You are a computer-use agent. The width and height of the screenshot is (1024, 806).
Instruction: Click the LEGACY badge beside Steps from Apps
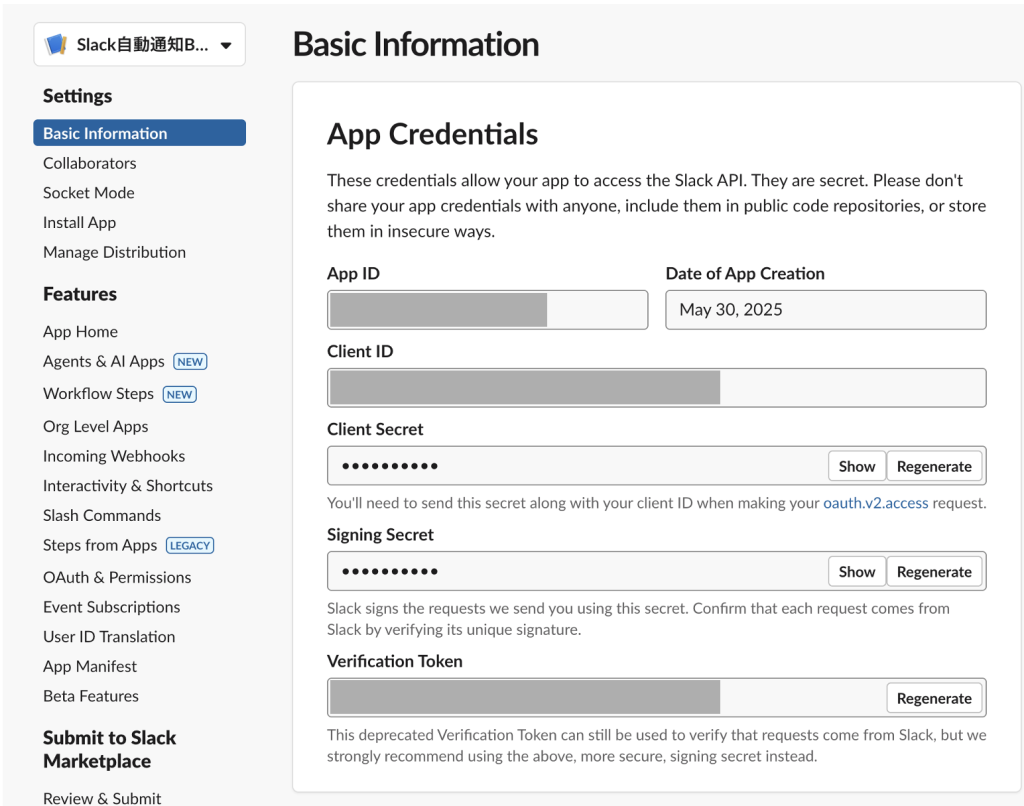(190, 545)
